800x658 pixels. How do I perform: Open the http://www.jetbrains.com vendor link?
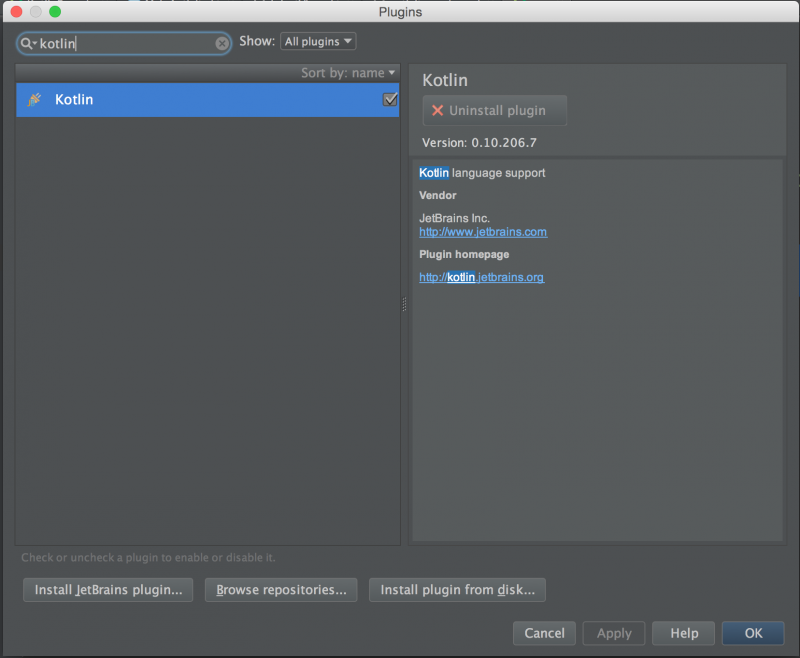coord(483,232)
